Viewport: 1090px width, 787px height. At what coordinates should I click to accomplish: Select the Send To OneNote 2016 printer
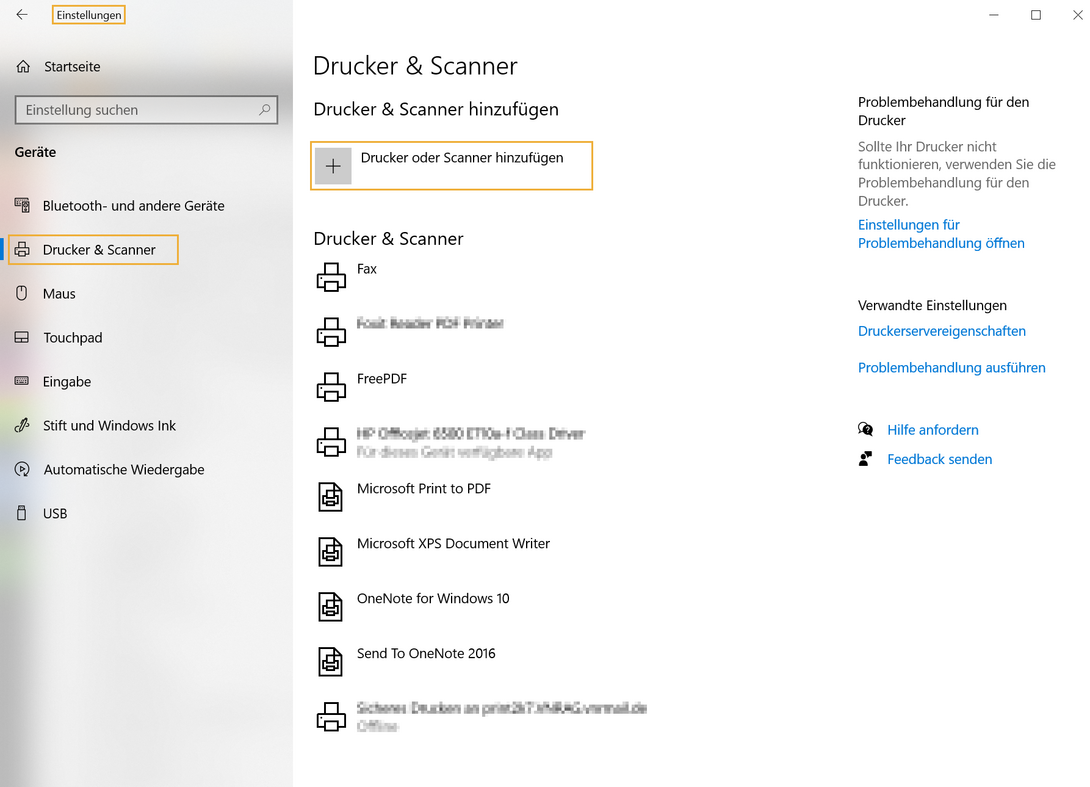point(426,653)
